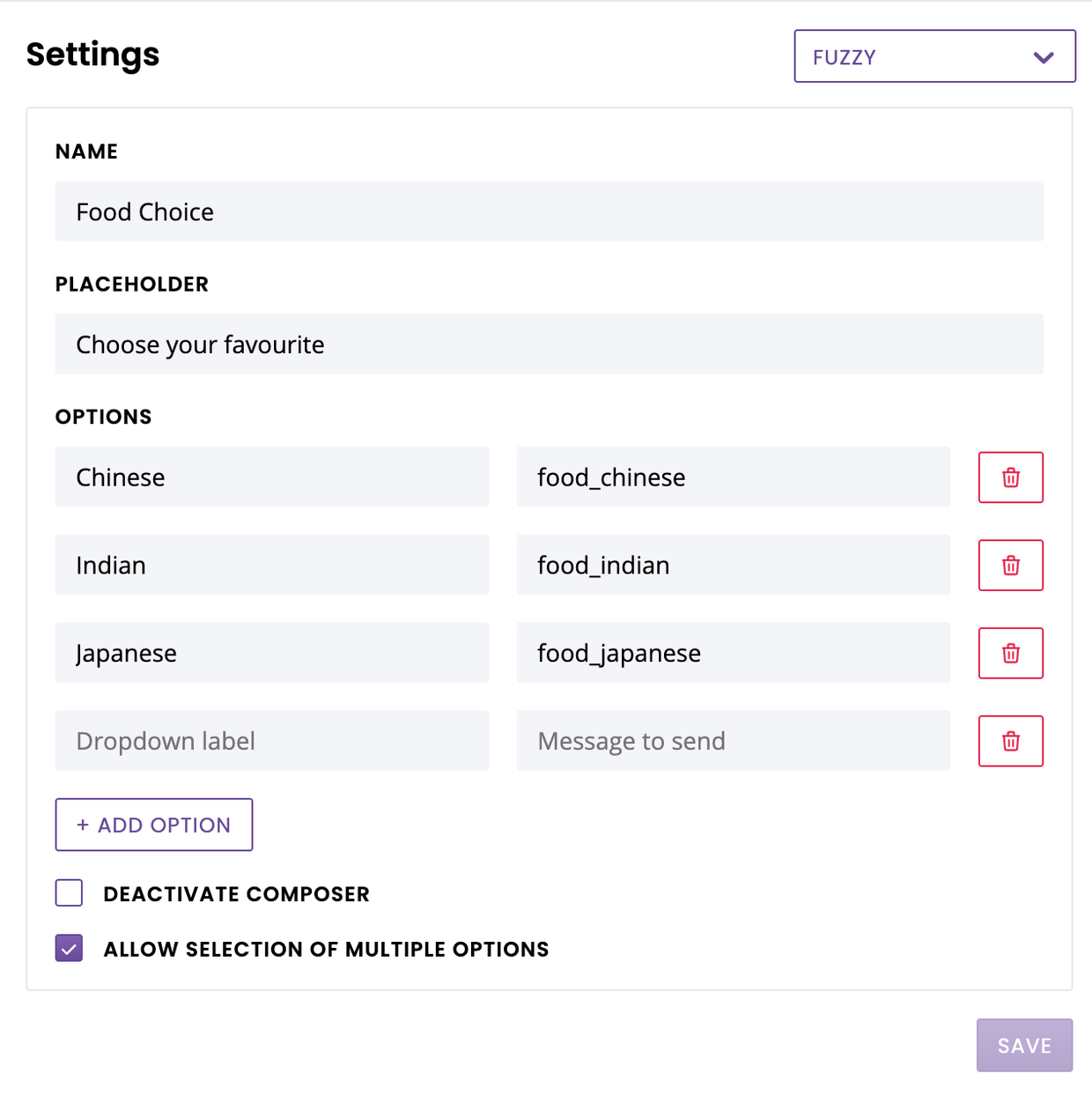The width and height of the screenshot is (1092, 1103).
Task: Focus the Japanese label field
Action: click(271, 653)
